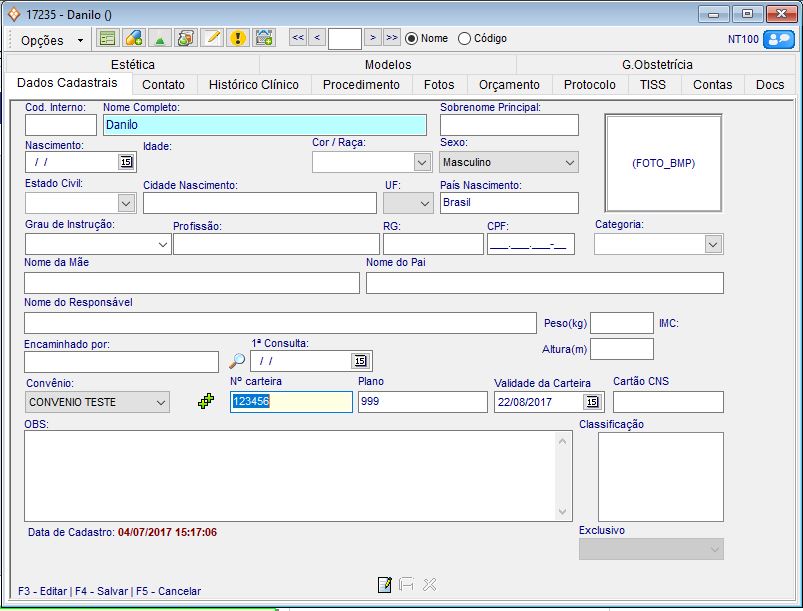803x611 pixels.
Task: Open the Cor / Raça dropdown
Action: pos(422,162)
